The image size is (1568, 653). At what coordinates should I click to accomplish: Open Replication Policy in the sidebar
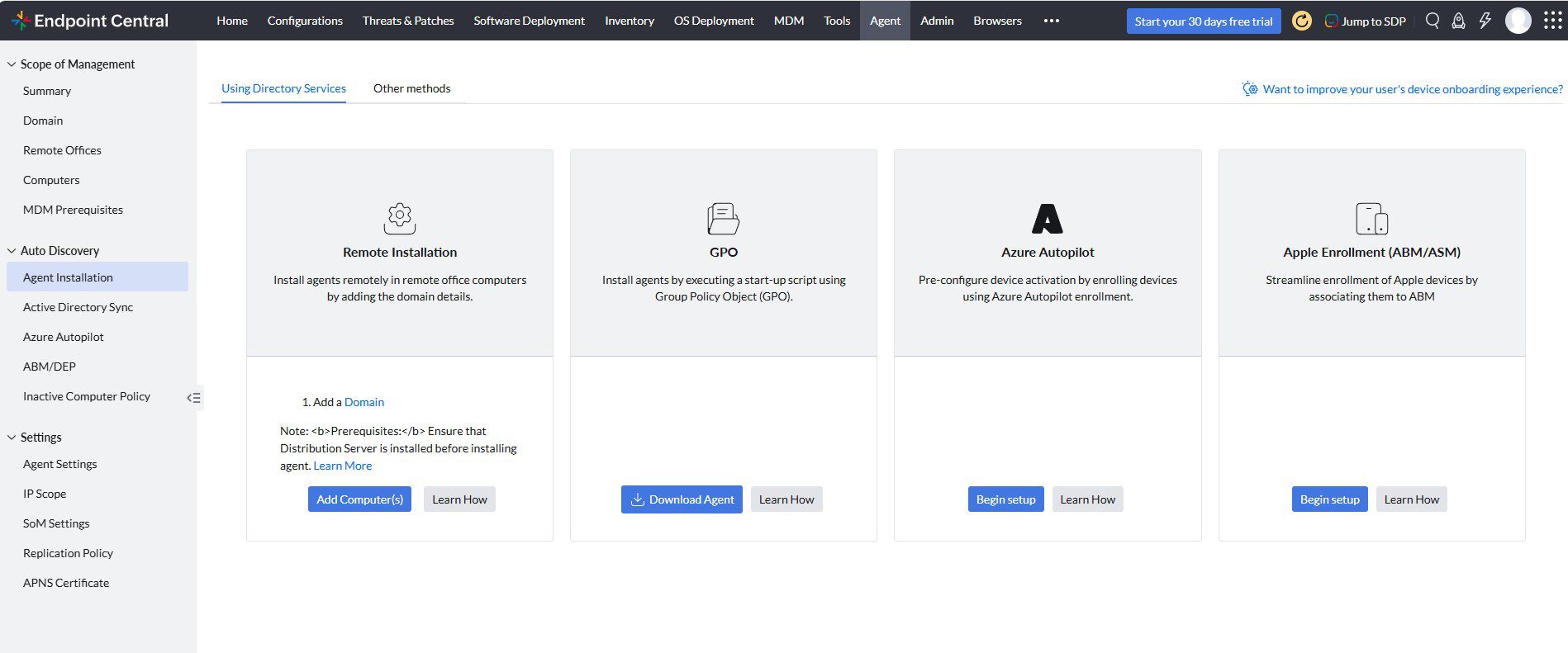point(68,553)
